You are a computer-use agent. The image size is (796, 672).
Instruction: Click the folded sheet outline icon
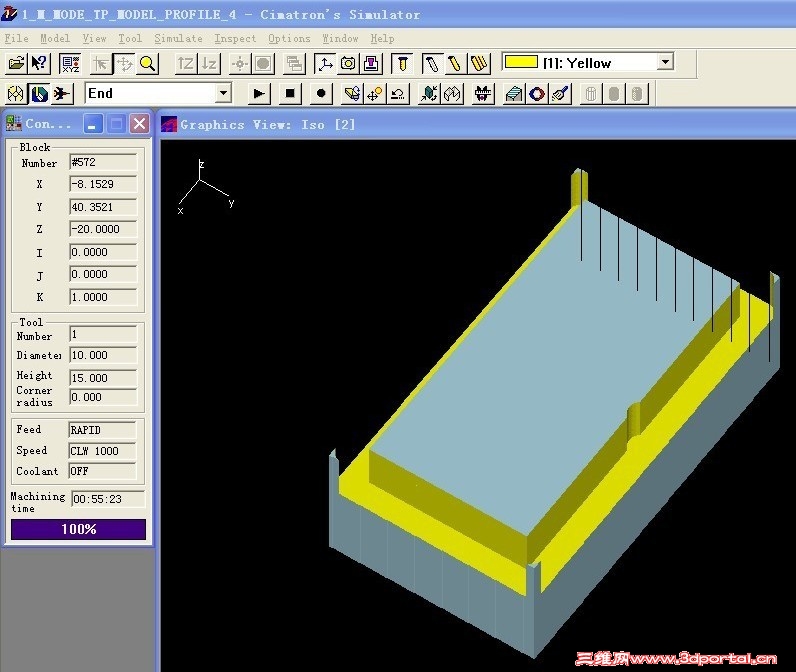tap(452, 94)
